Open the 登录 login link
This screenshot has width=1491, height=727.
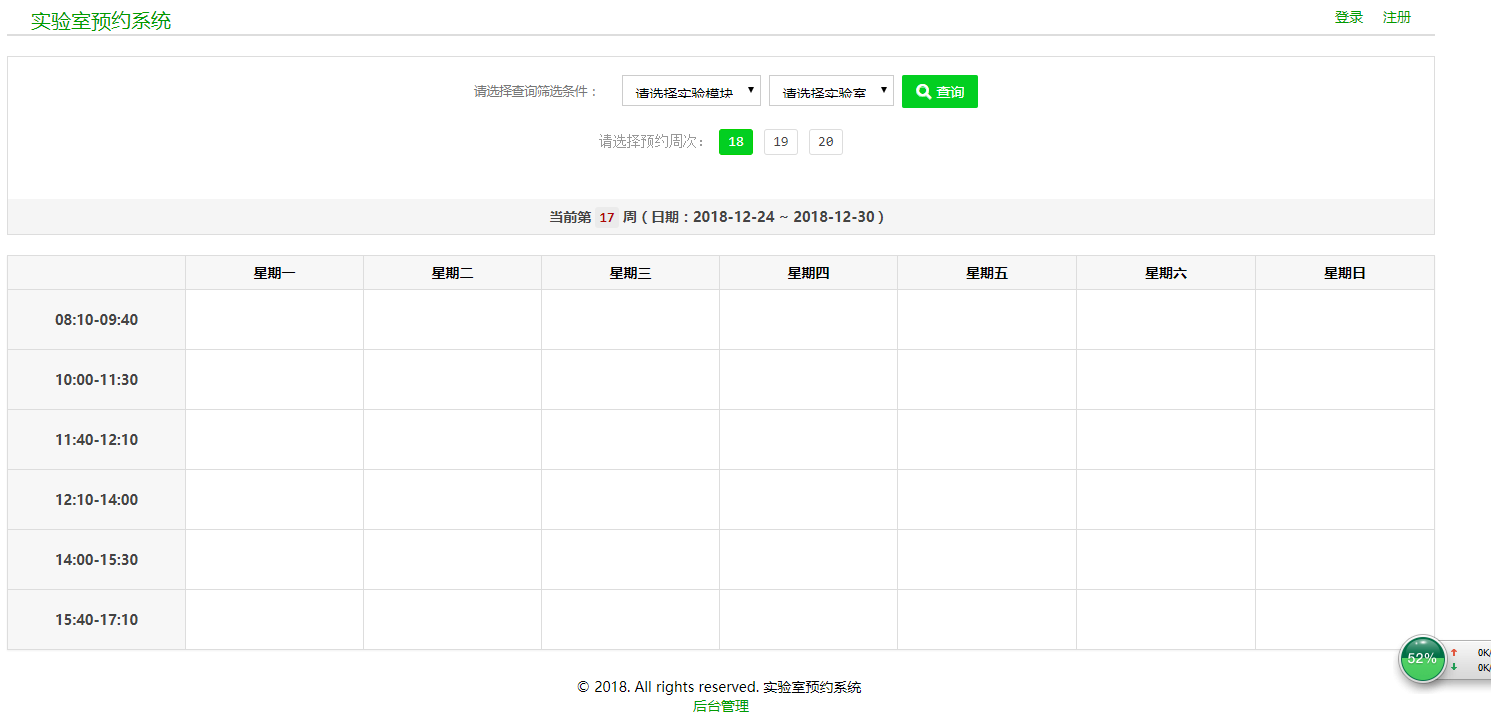(x=1349, y=17)
